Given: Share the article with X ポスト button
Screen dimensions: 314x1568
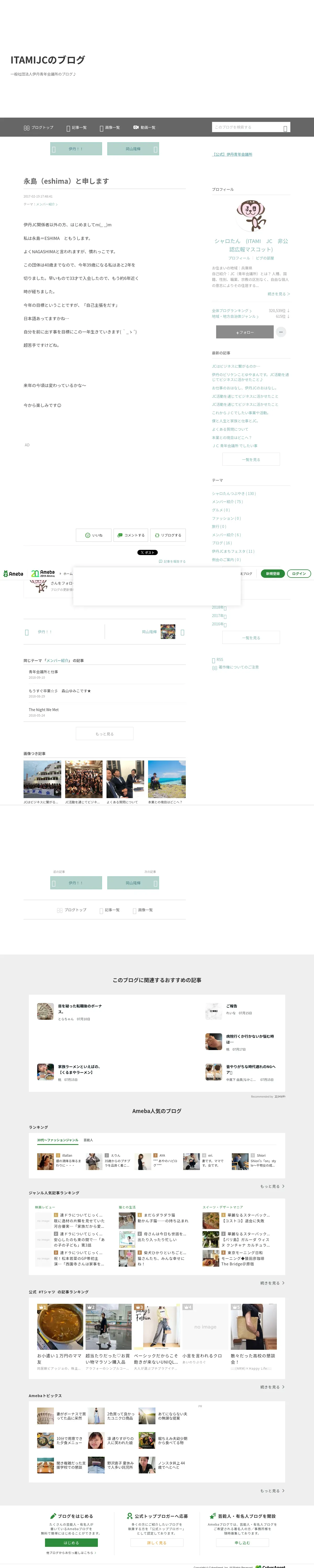Looking at the screenshot, I should click(x=147, y=553).
